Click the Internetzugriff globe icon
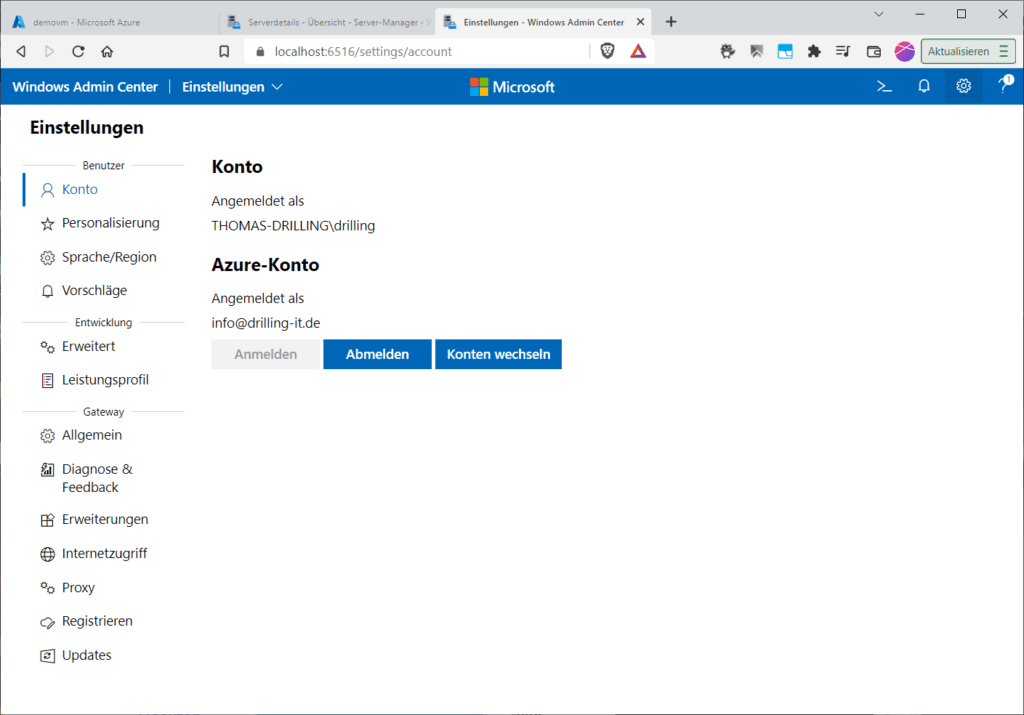The image size is (1024, 715). 47,554
